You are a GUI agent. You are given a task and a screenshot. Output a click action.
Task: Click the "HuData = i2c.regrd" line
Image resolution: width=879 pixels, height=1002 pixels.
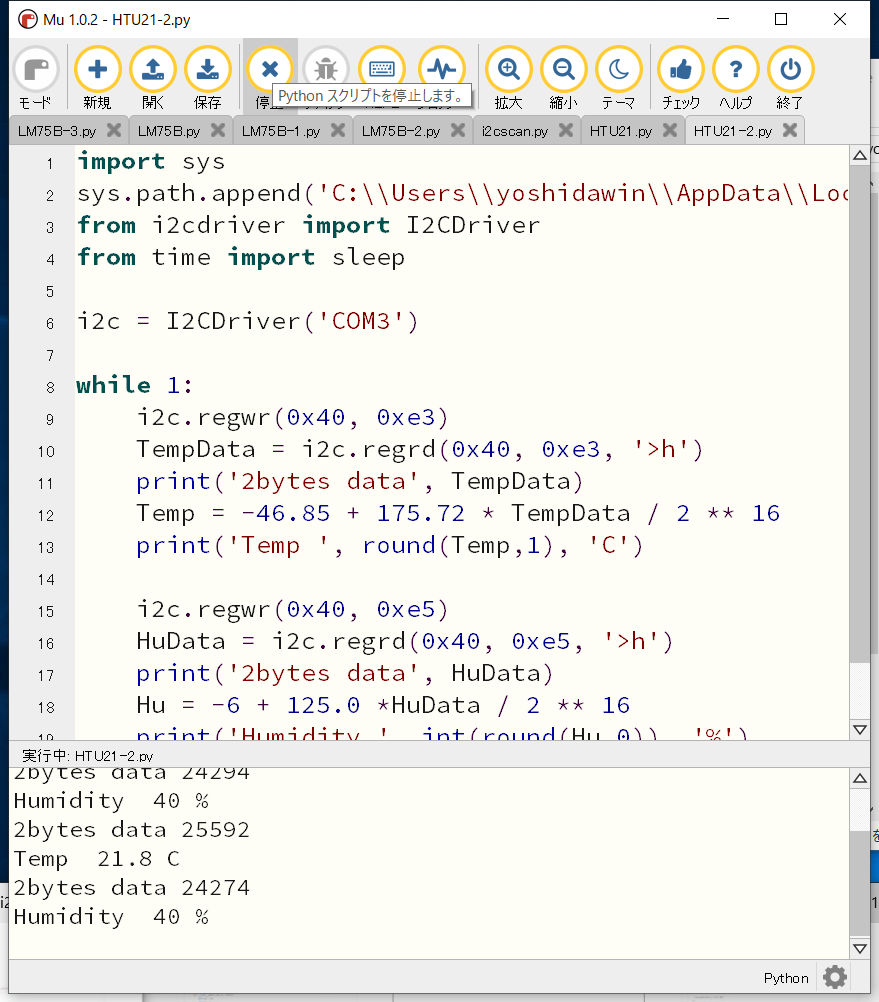[x=405, y=641]
